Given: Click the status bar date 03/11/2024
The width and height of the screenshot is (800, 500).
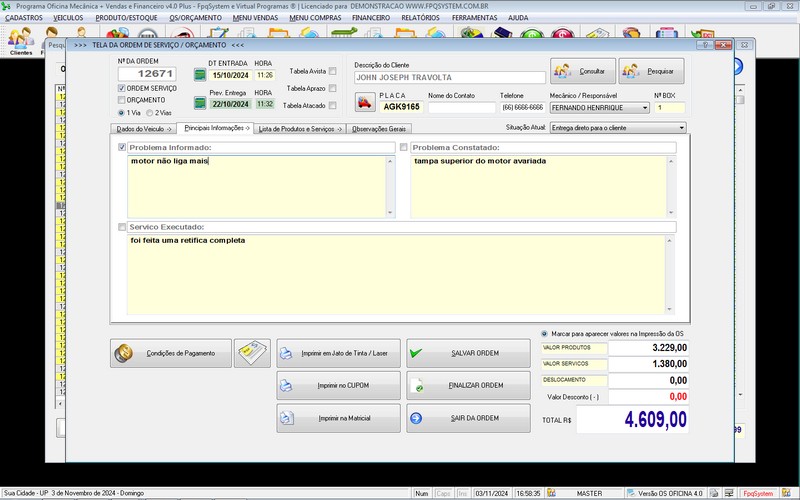Looking at the screenshot, I should tap(492, 493).
